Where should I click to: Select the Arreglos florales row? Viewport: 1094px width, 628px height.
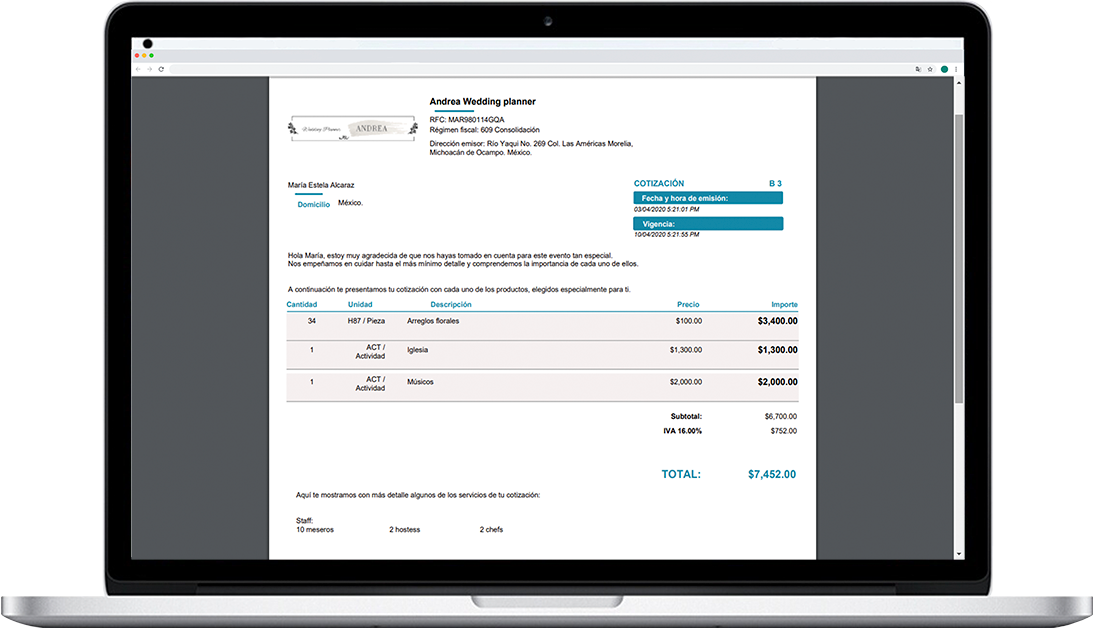pyautogui.click(x=433, y=321)
